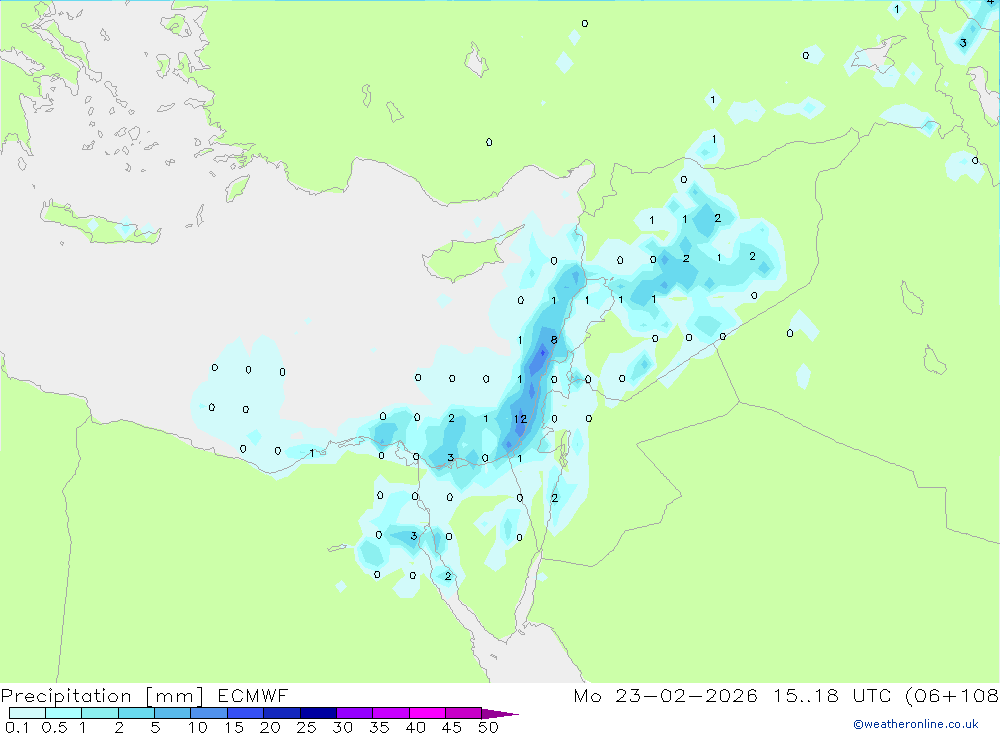1000x733 pixels.
Task: Click the '15' legend scale label
Action: [234, 727]
